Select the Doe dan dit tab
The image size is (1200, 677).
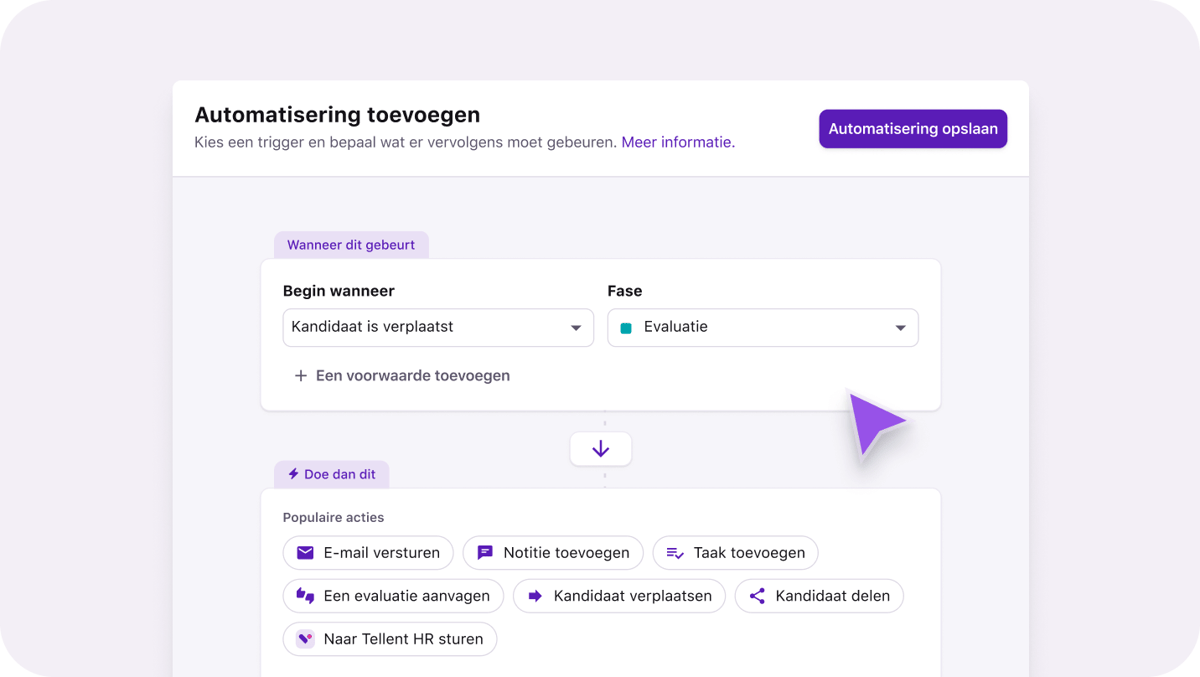(331, 474)
